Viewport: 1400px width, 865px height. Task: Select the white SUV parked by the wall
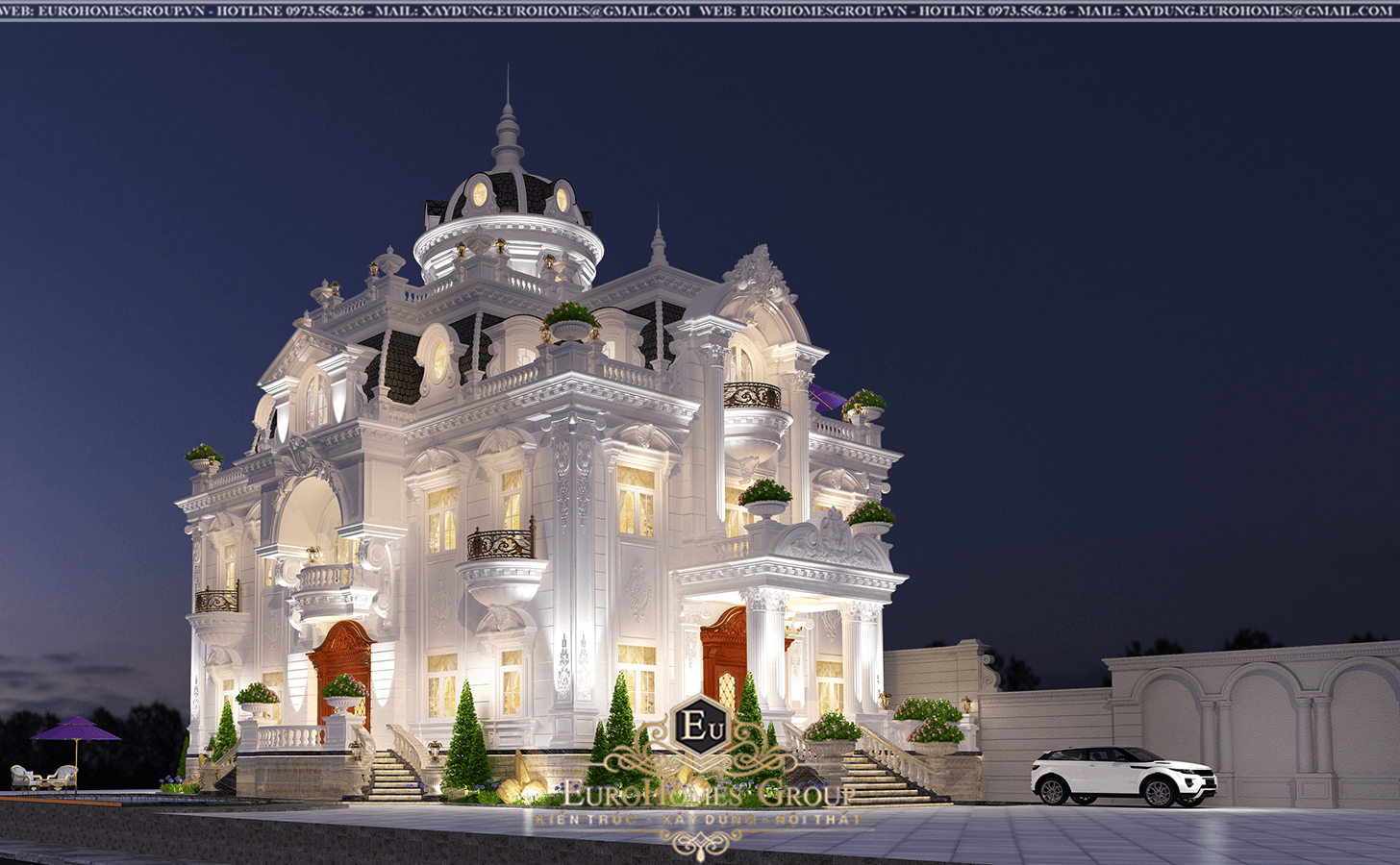[1123, 776]
